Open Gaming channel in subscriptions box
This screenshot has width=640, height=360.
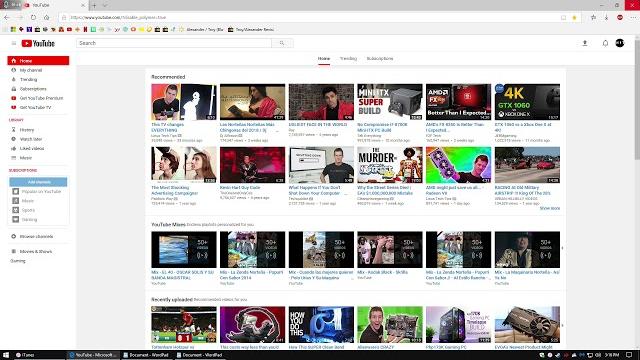(x=29, y=220)
